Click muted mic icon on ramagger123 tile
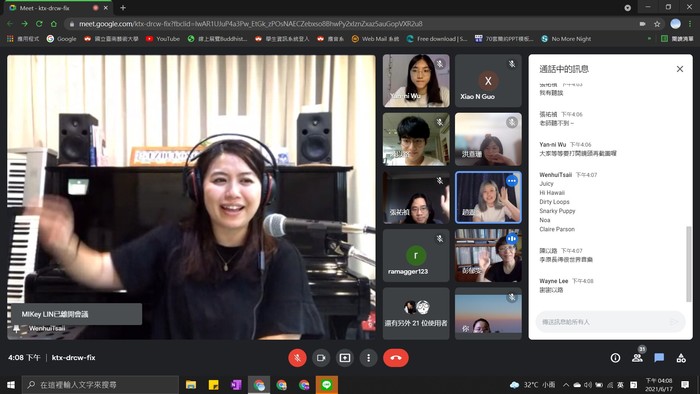 pos(440,239)
